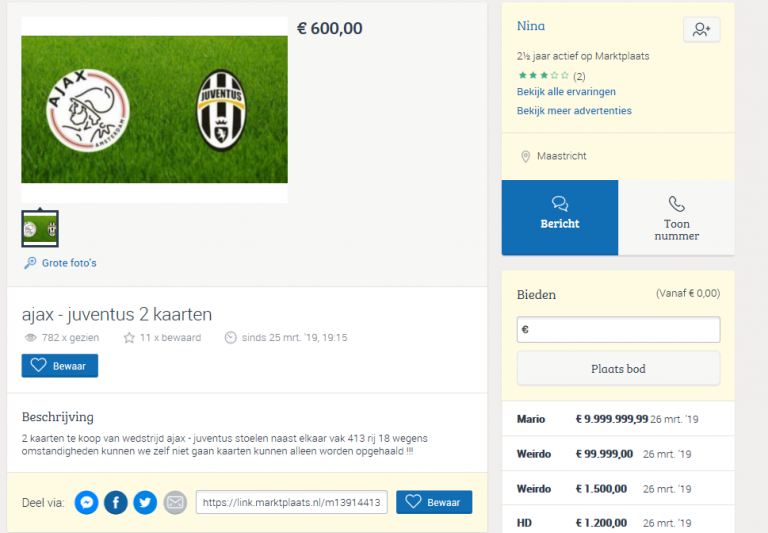Focus the euro bid amount field
Image resolution: width=768 pixels, height=533 pixels.
point(618,330)
